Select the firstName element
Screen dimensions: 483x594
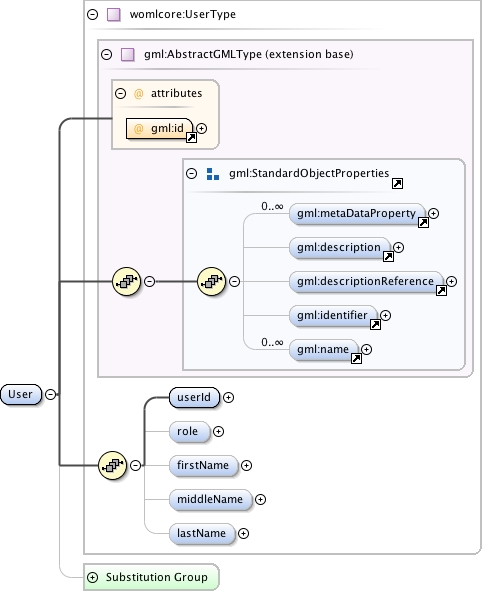(x=203, y=466)
